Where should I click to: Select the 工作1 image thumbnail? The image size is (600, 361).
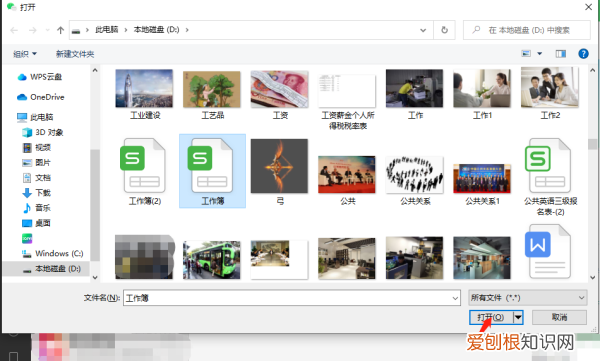tap(482, 88)
